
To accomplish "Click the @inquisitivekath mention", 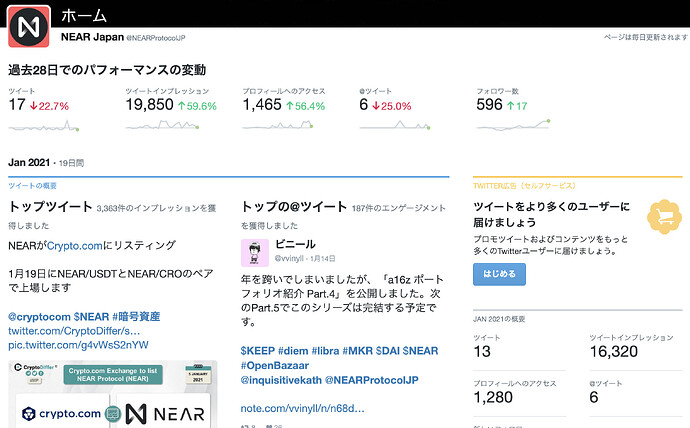I will [x=281, y=380].
